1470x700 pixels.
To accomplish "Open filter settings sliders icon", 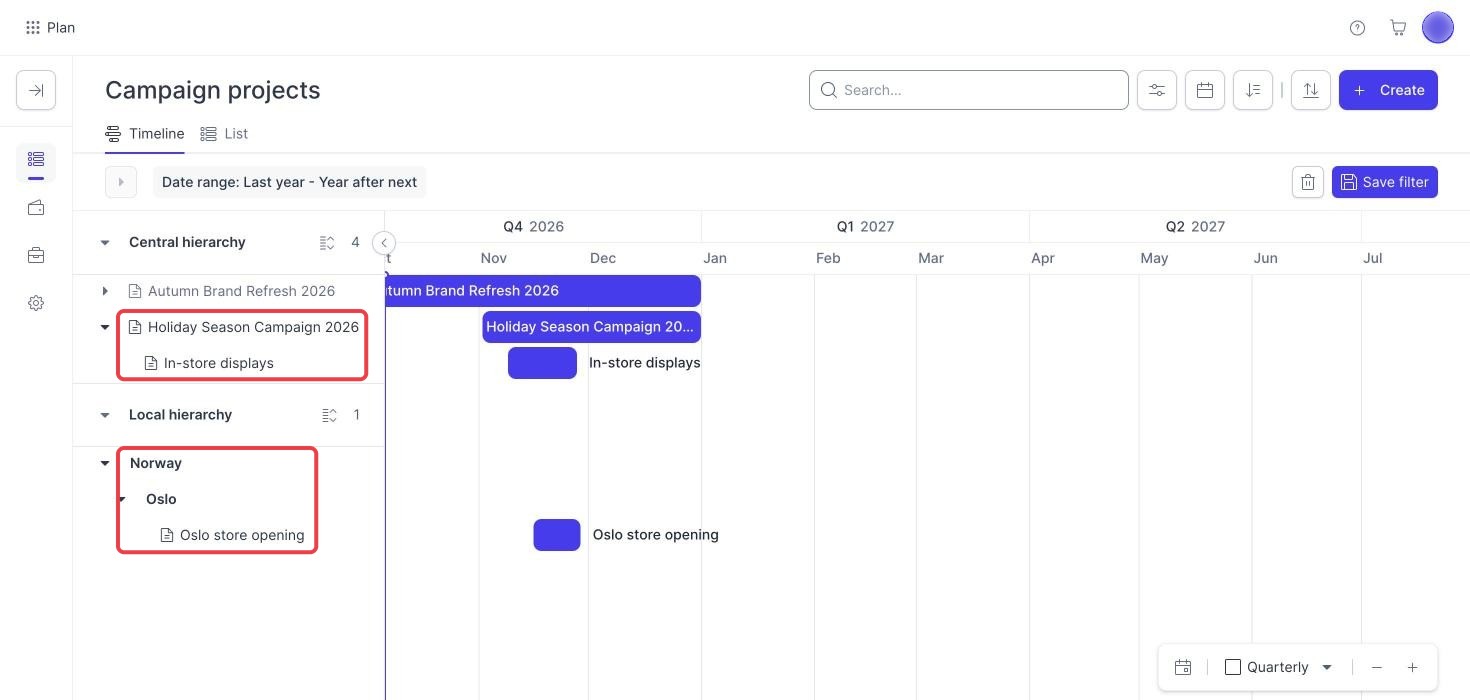I will click(x=1157, y=90).
